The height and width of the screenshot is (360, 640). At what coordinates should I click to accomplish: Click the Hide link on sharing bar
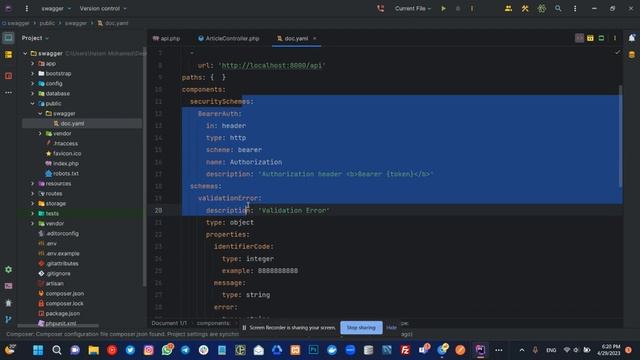pyautogui.click(x=391, y=328)
